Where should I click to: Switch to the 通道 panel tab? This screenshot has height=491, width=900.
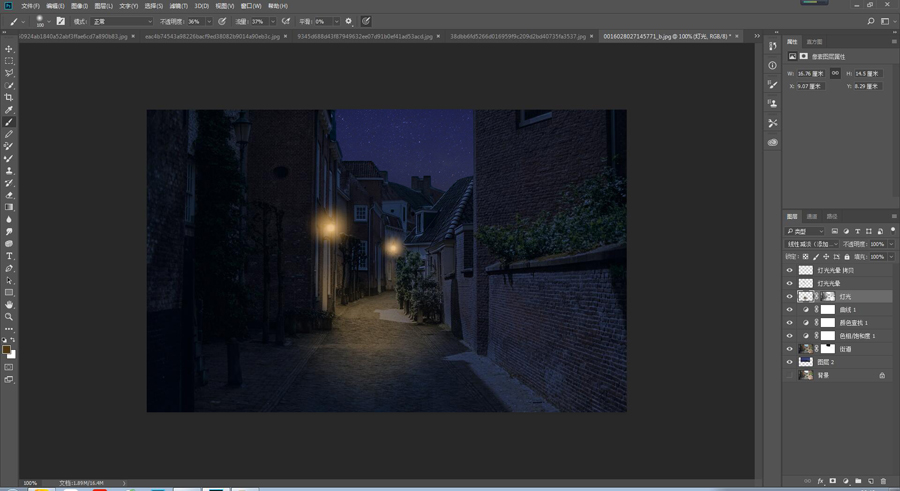click(812, 216)
